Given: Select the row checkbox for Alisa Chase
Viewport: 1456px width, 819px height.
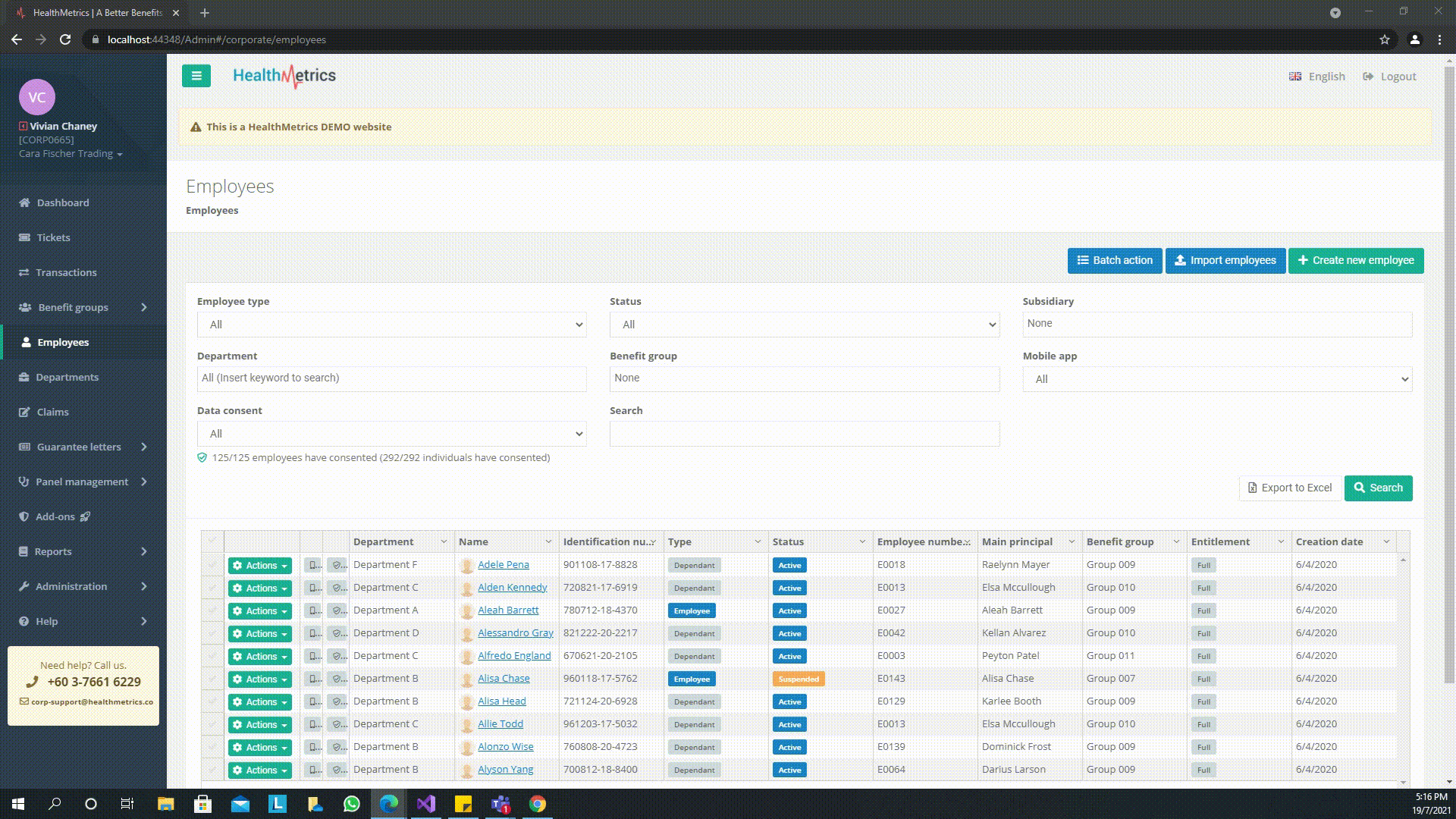Looking at the screenshot, I should click(x=212, y=679).
